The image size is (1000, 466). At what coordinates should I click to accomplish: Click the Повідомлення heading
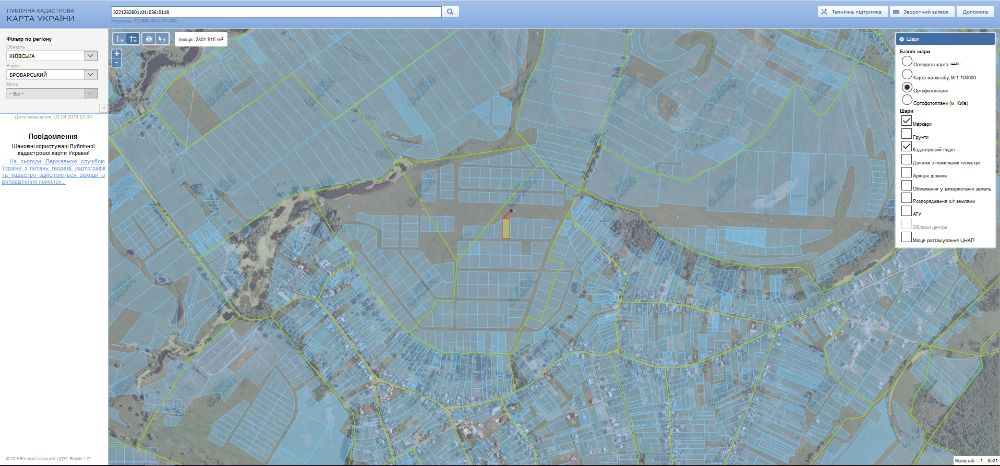[x=54, y=136]
